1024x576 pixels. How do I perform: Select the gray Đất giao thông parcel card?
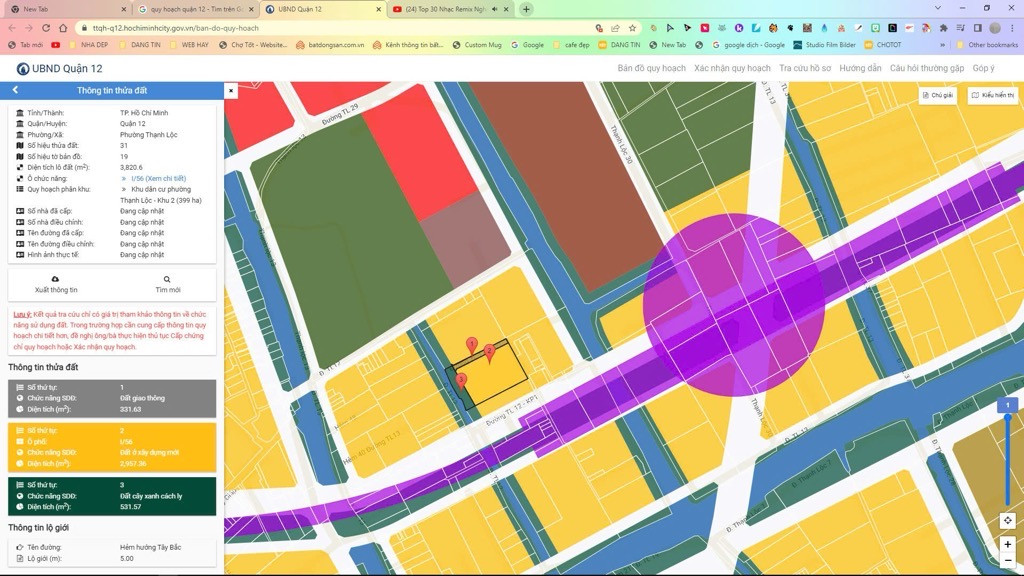[x=112, y=398]
